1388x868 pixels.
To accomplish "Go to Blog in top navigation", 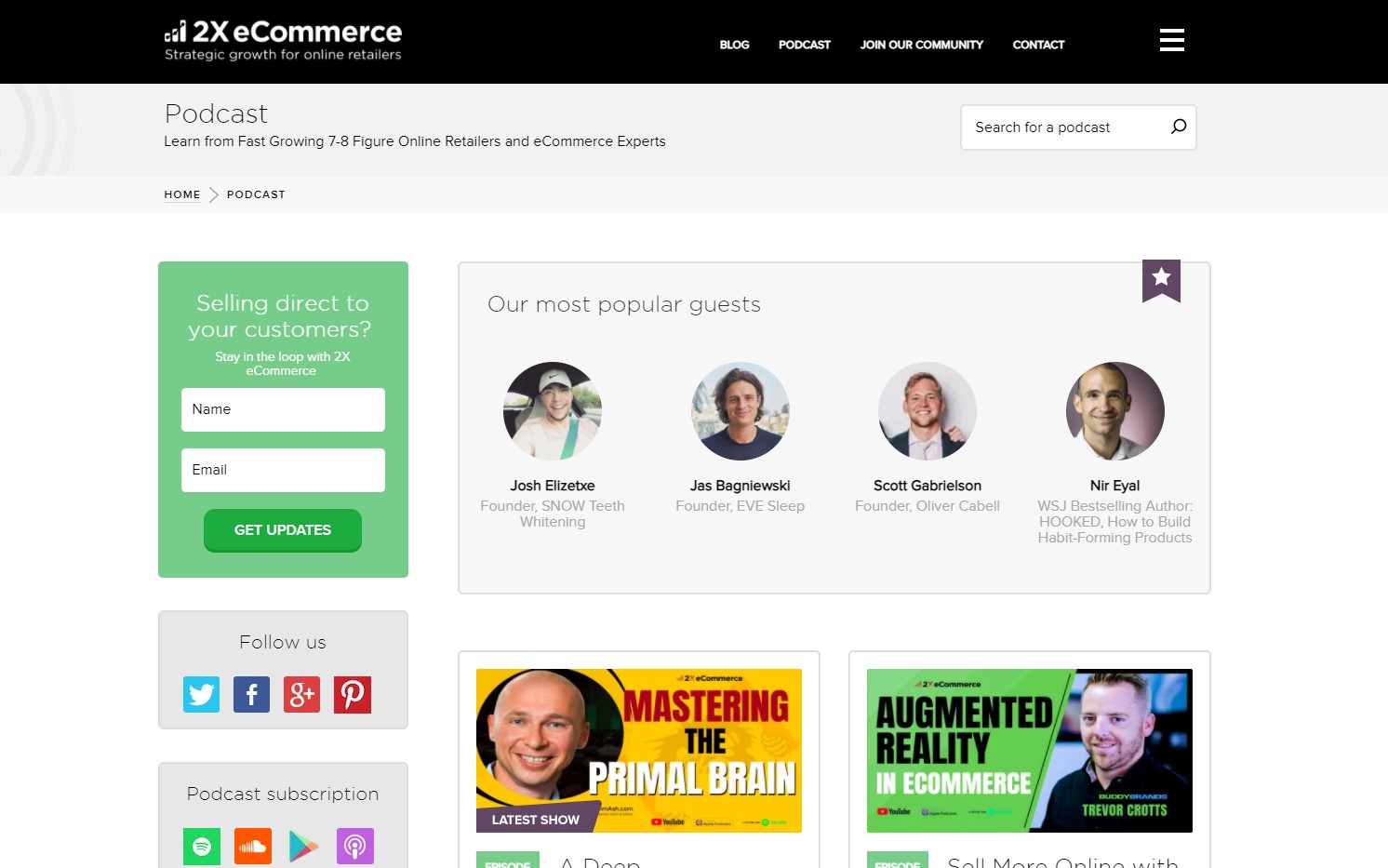I will point(734,45).
